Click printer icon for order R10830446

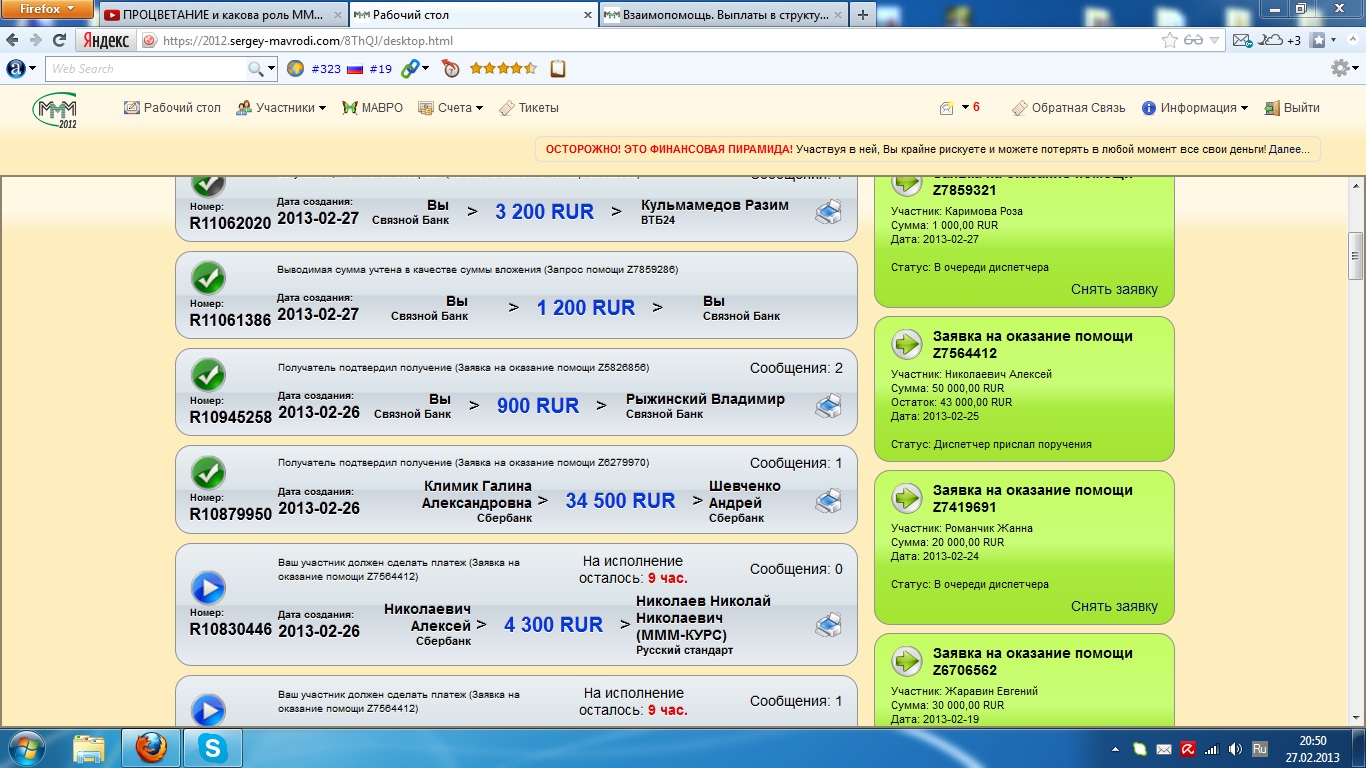828,625
